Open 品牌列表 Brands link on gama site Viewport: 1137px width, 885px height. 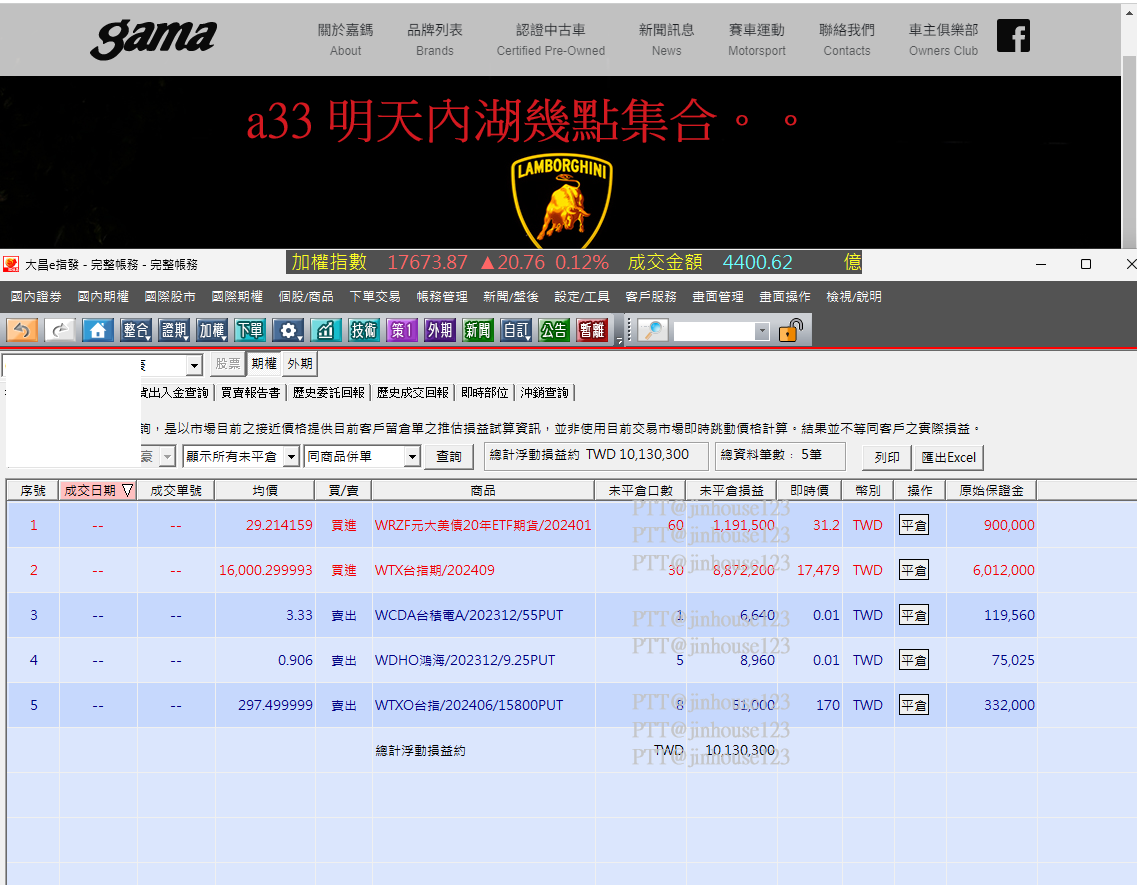tap(435, 39)
